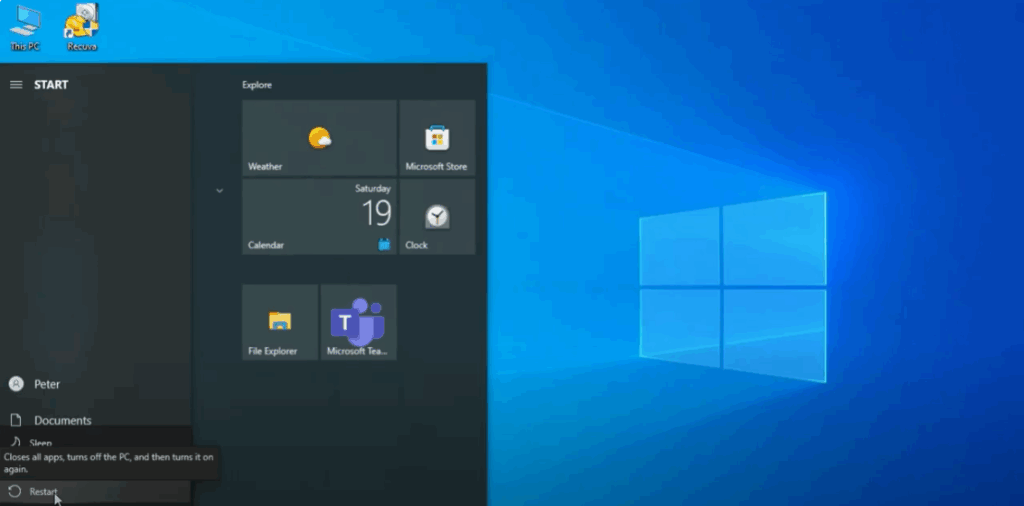Expand the Start hamburger menu
This screenshot has width=1024, height=506.
click(16, 85)
